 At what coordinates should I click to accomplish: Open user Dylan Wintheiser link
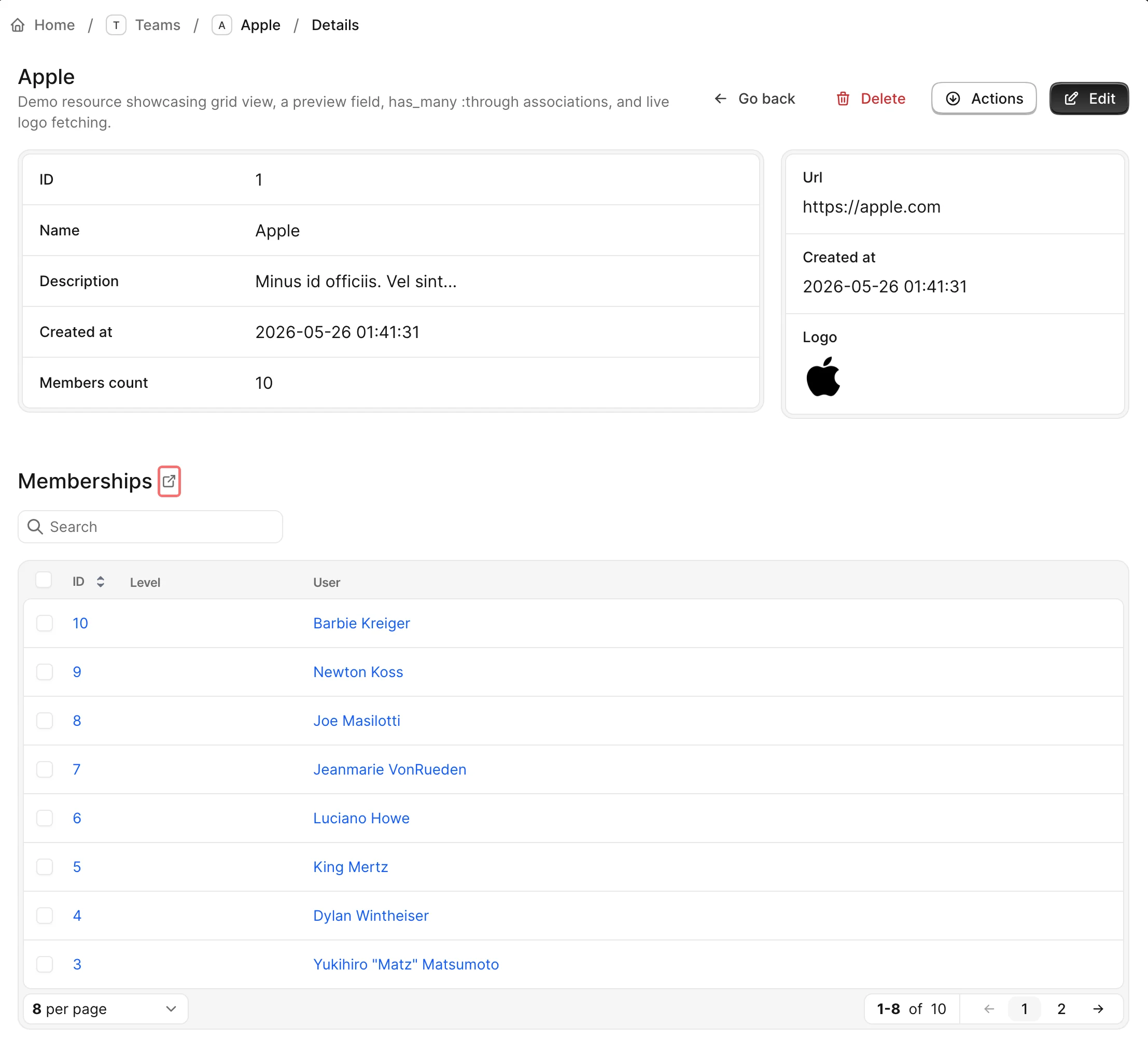click(x=371, y=916)
